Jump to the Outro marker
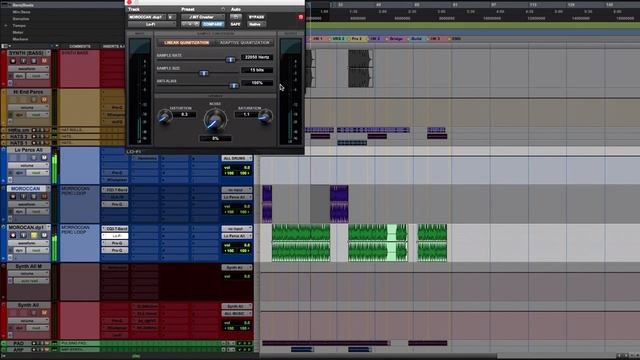The image size is (640, 360). coord(416,39)
